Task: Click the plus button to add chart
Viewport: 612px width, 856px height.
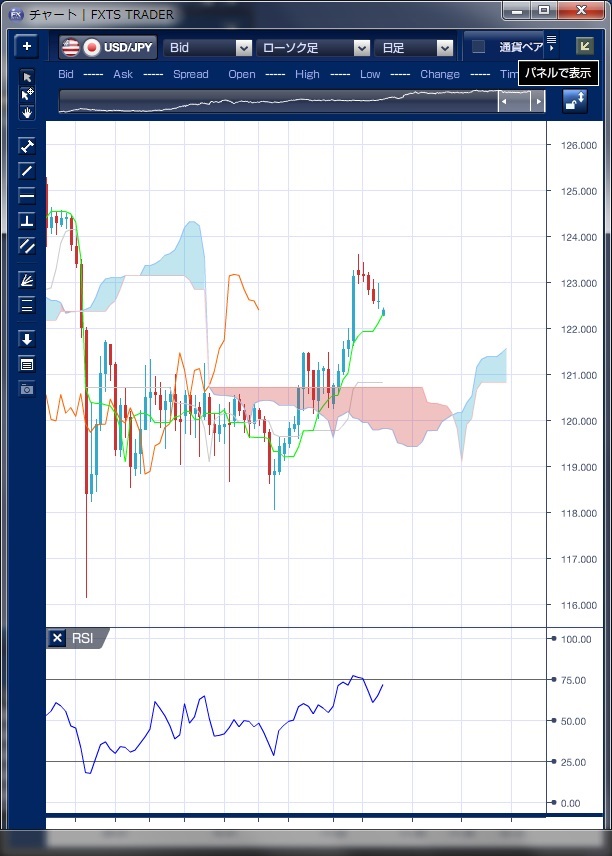Action: (x=27, y=47)
